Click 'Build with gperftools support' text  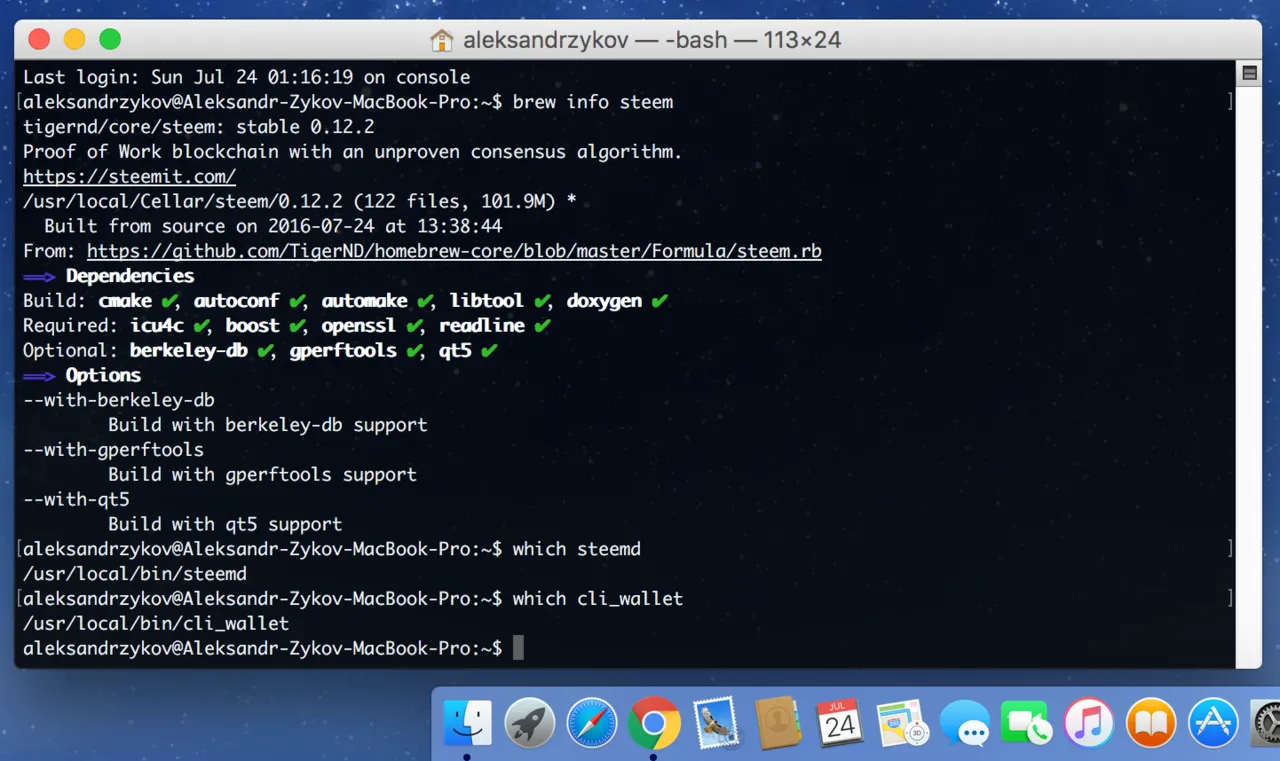click(262, 475)
